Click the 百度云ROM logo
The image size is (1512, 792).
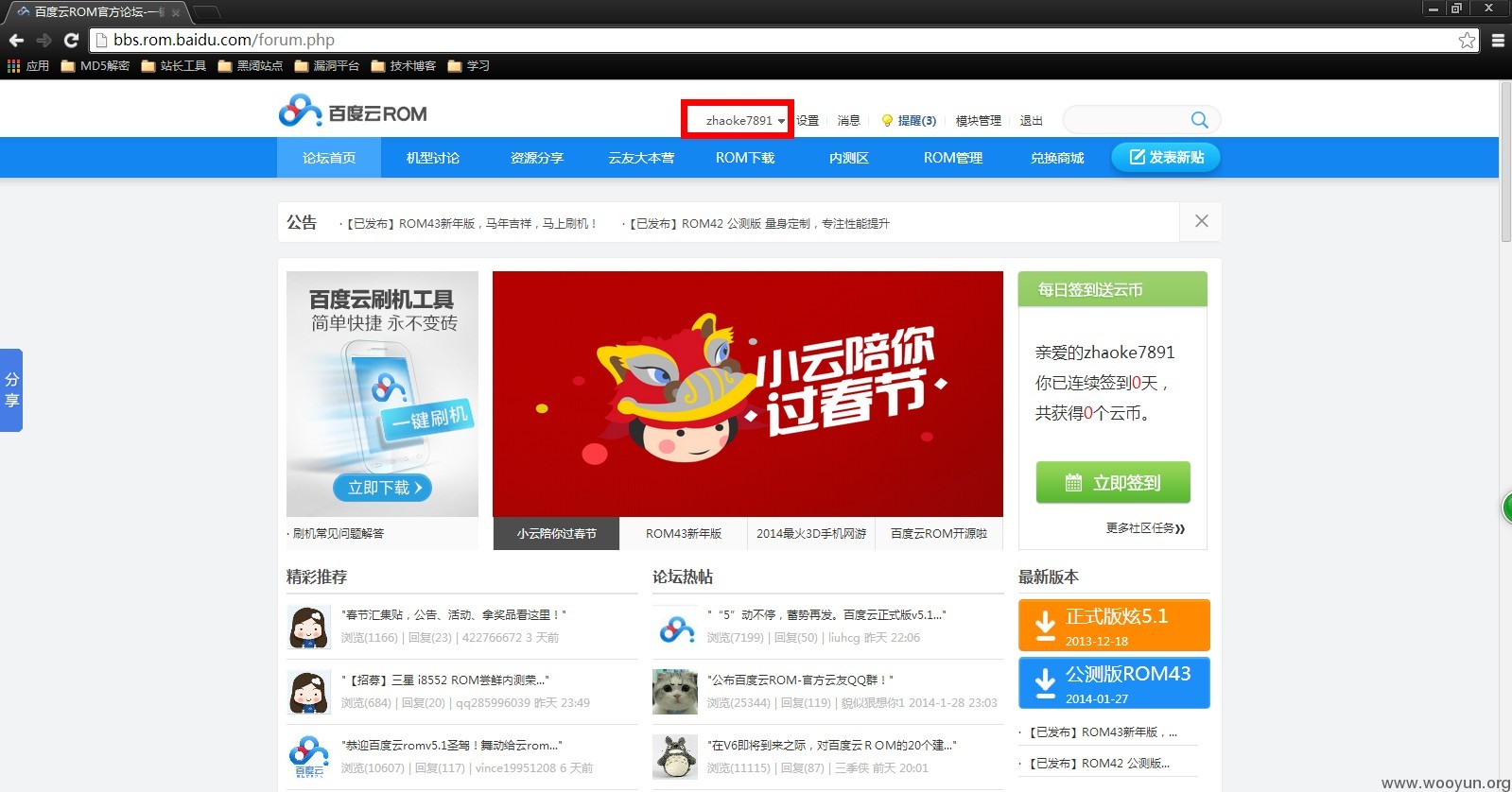click(x=353, y=112)
